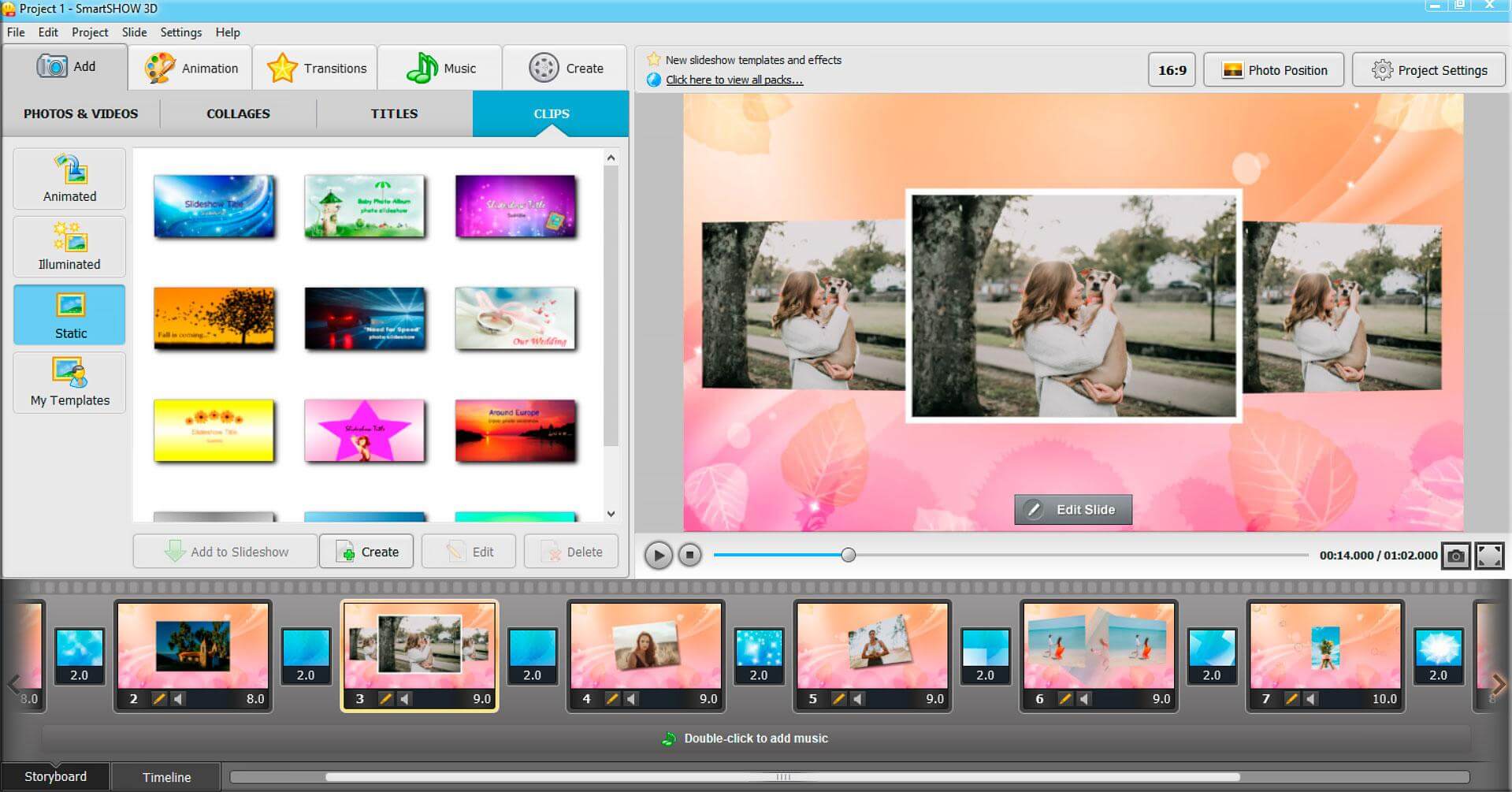Click the star icon beside new templates notice

(653, 59)
